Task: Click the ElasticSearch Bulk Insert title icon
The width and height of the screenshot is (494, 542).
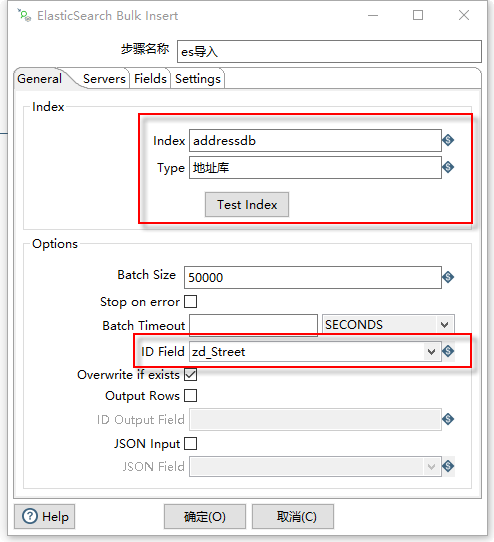Action: pos(24,15)
